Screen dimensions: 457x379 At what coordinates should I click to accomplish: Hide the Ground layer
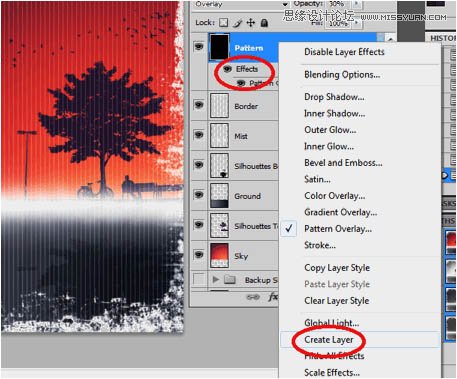tap(199, 195)
